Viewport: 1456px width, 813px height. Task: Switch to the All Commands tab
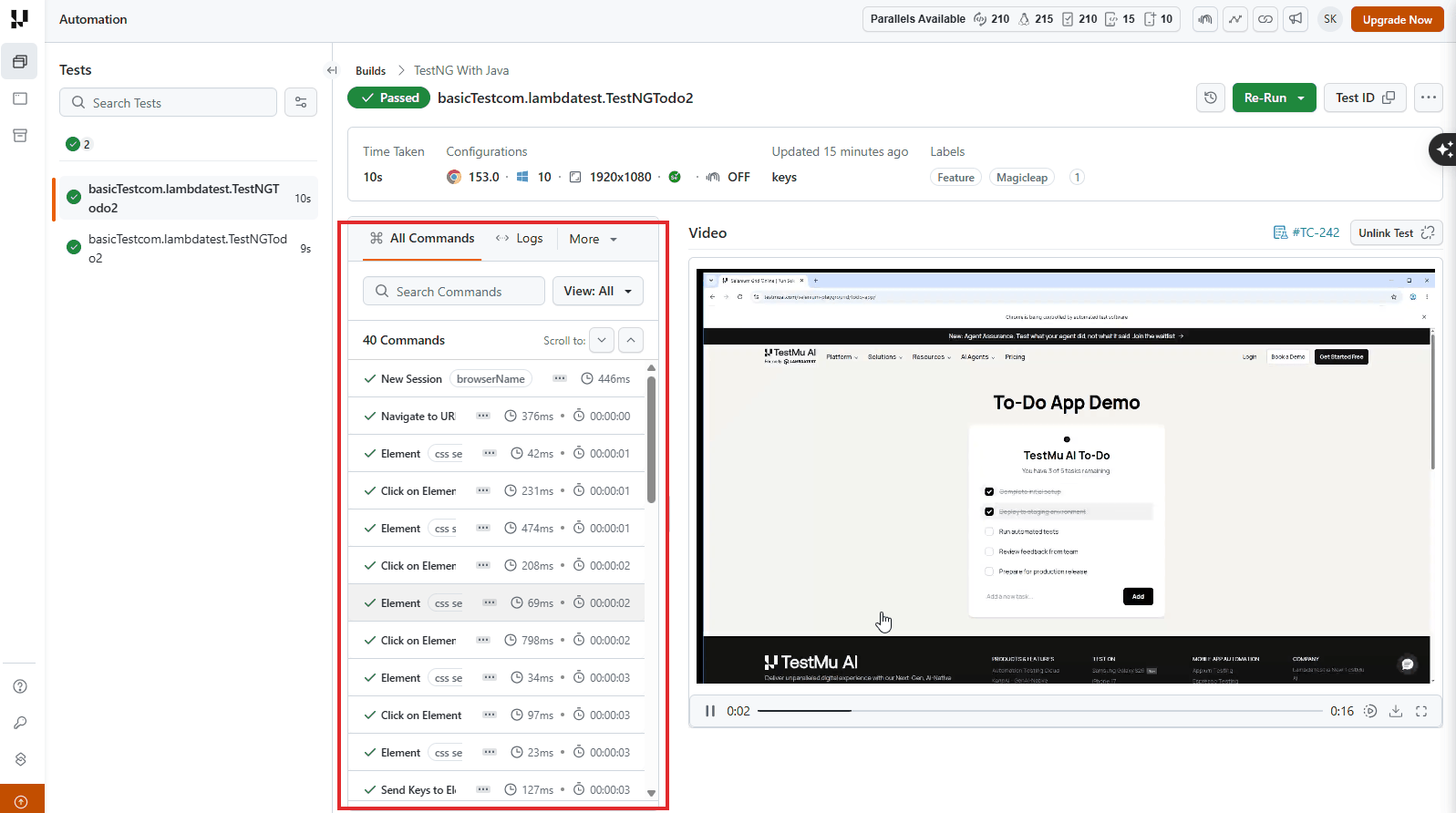[x=422, y=239]
